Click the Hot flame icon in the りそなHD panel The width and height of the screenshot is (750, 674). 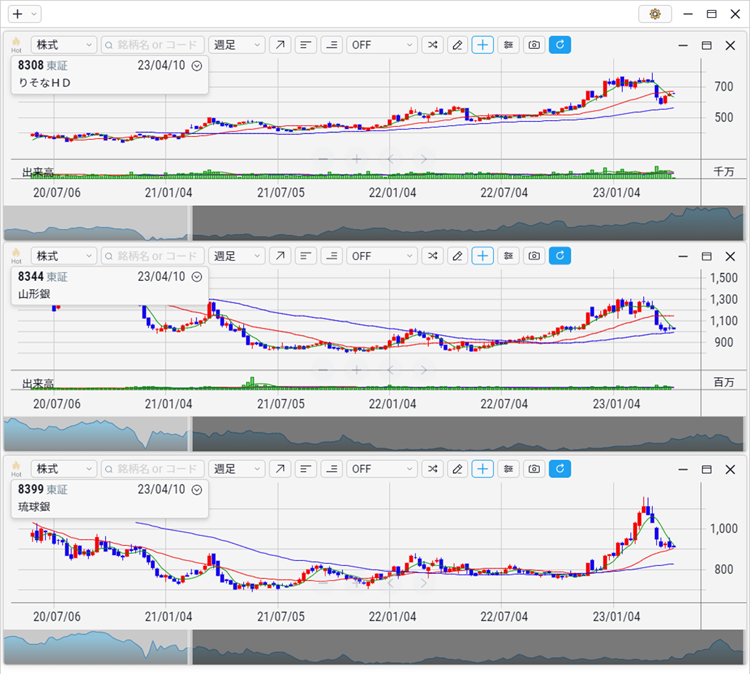(16, 45)
